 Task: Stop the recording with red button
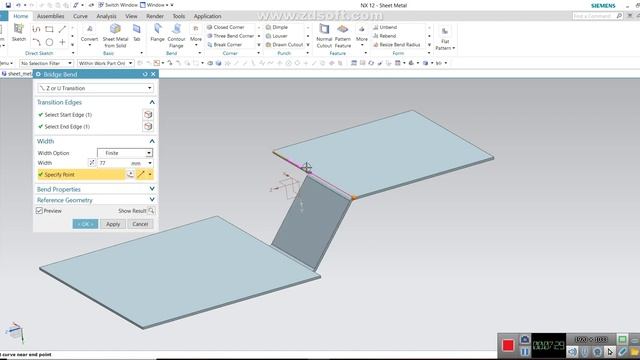[x=508, y=345]
